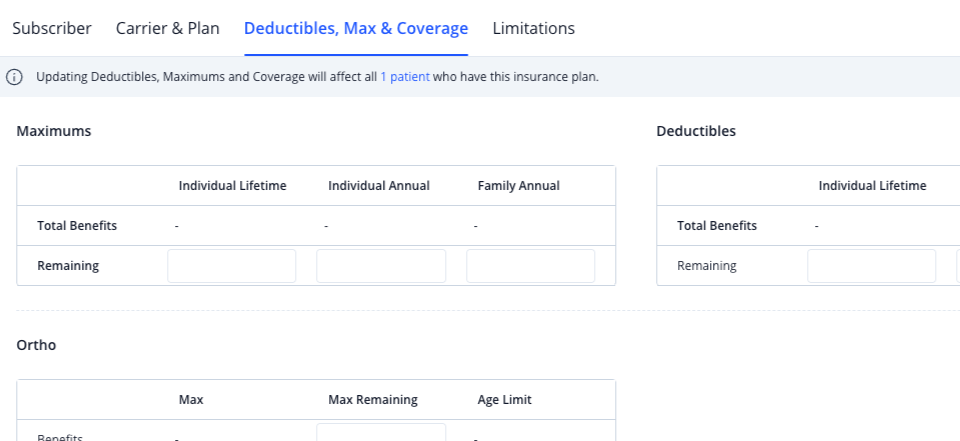Click the info icon in the notice banner
The height and width of the screenshot is (441, 960).
pyautogui.click(x=14, y=77)
